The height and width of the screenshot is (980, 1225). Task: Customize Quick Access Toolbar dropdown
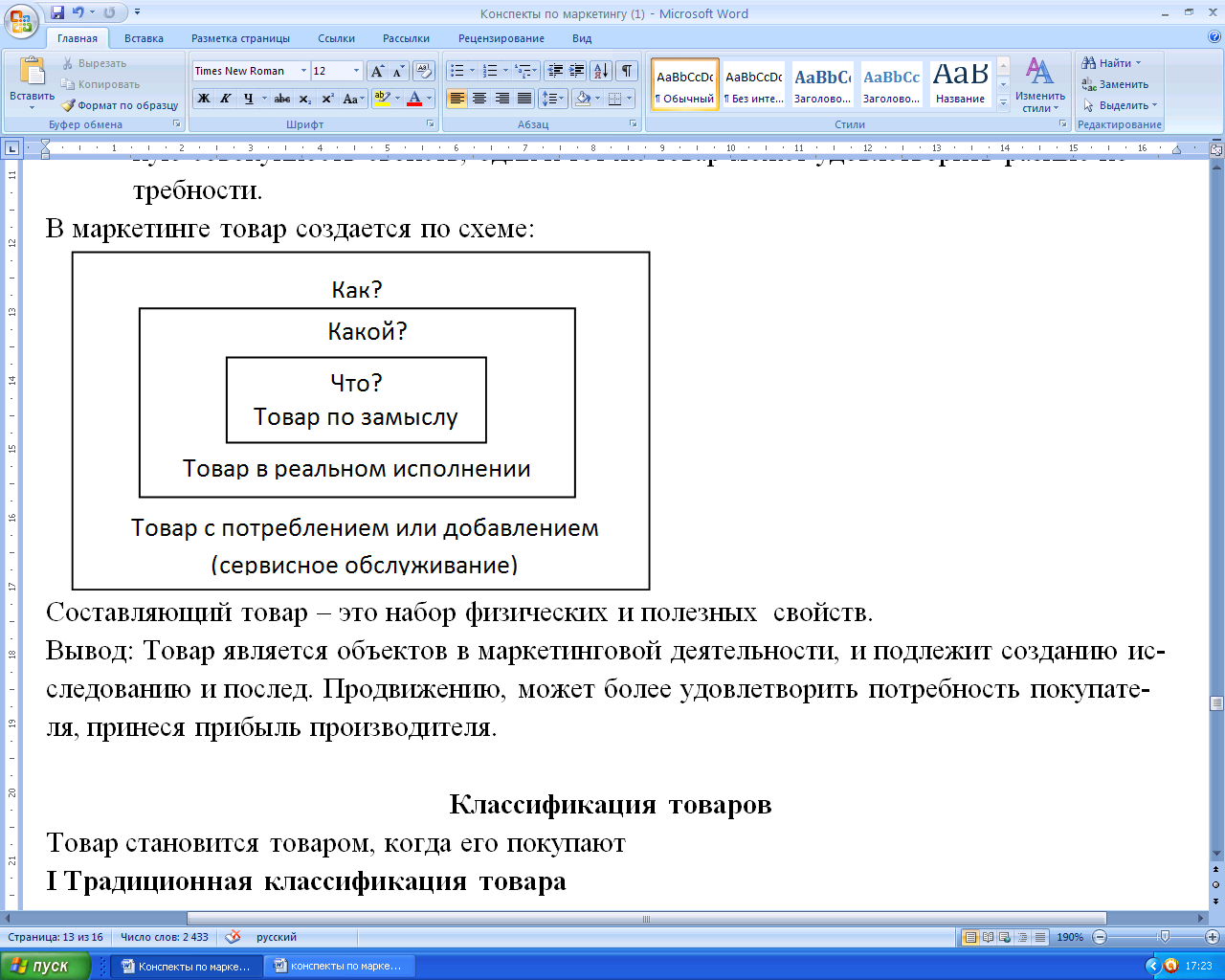point(137,12)
